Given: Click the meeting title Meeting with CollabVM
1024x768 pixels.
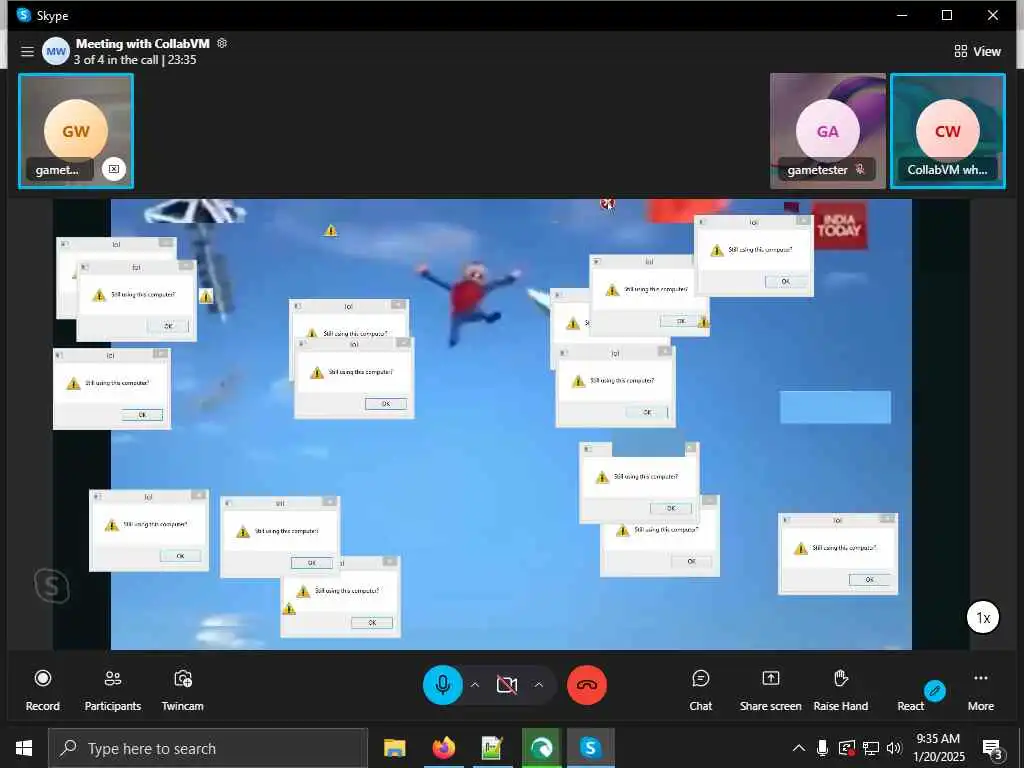Looking at the screenshot, I should pos(142,44).
